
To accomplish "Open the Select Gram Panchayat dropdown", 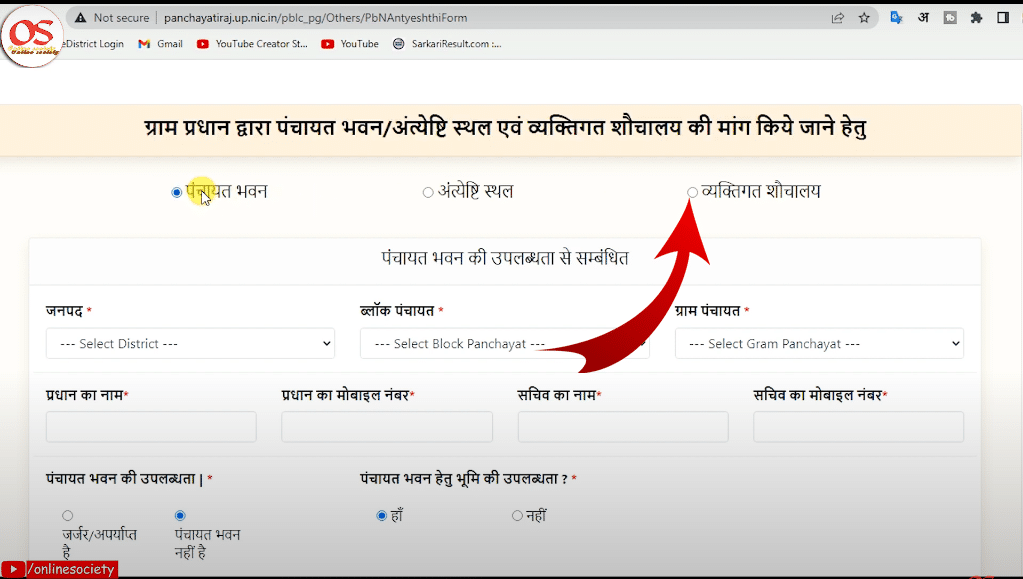I will (x=819, y=344).
